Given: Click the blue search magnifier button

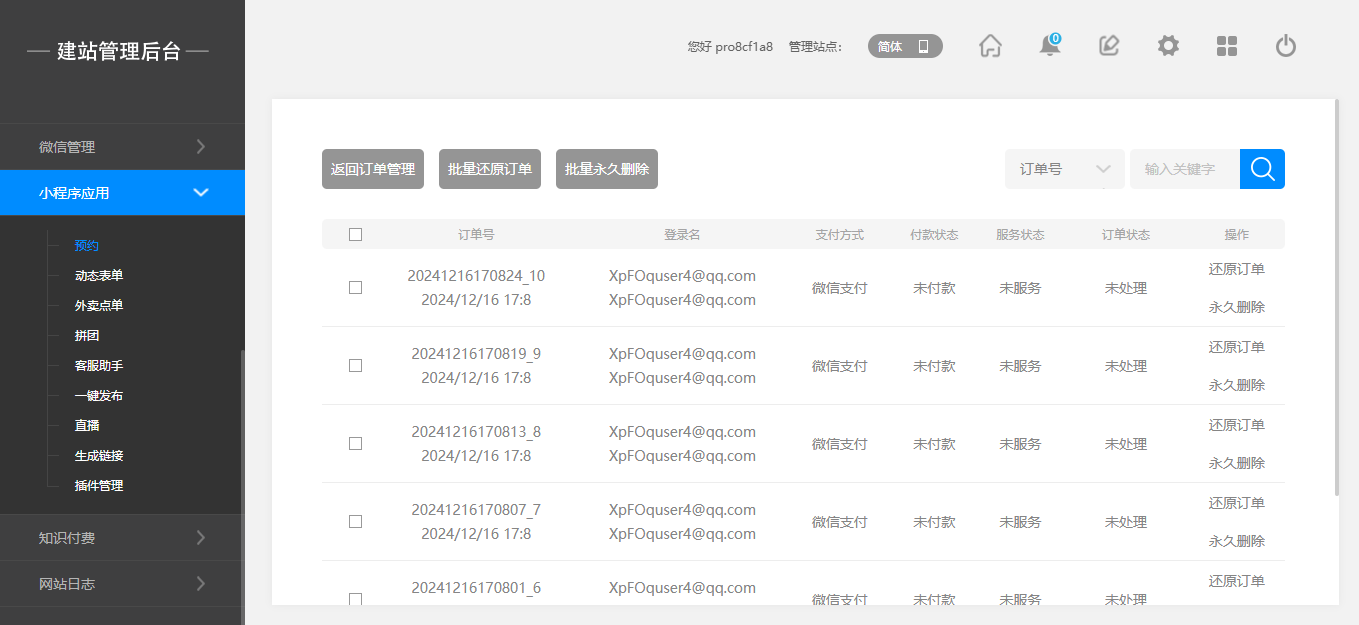Looking at the screenshot, I should 1262,169.
